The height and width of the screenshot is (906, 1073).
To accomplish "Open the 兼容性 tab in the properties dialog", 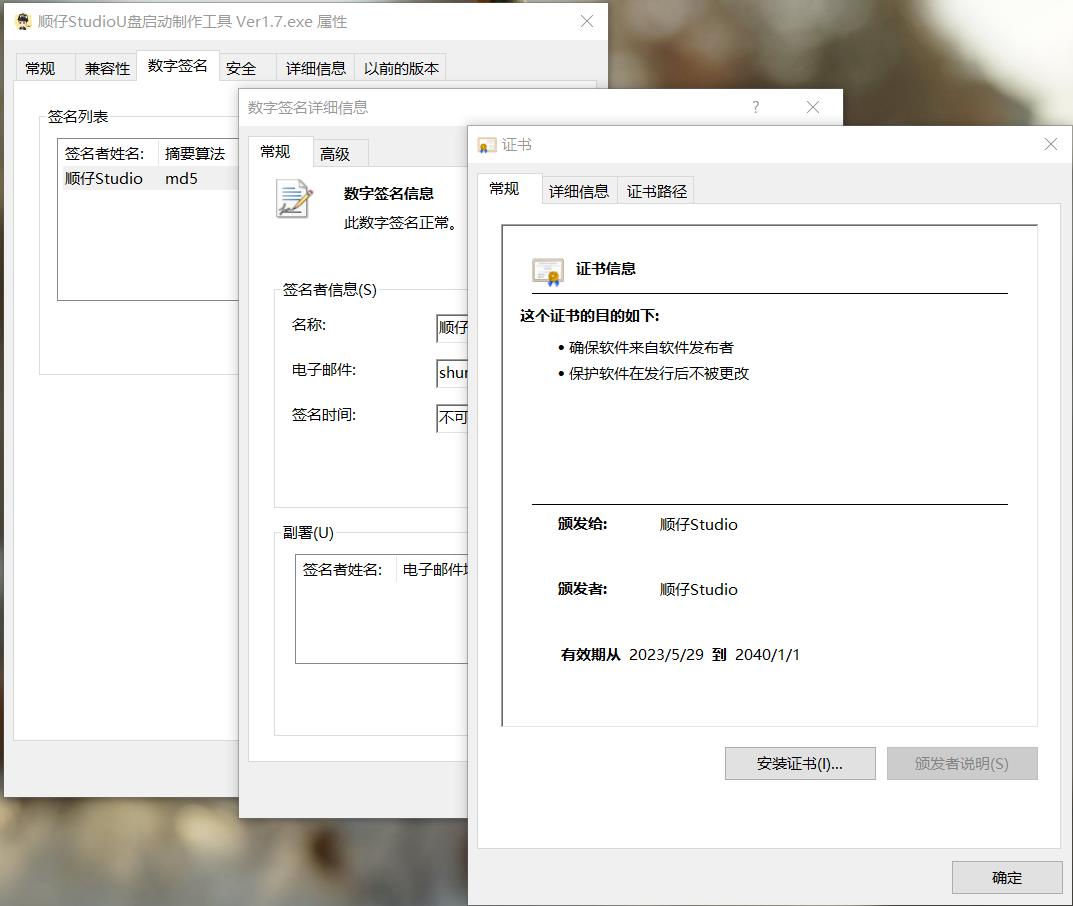I will (x=105, y=66).
